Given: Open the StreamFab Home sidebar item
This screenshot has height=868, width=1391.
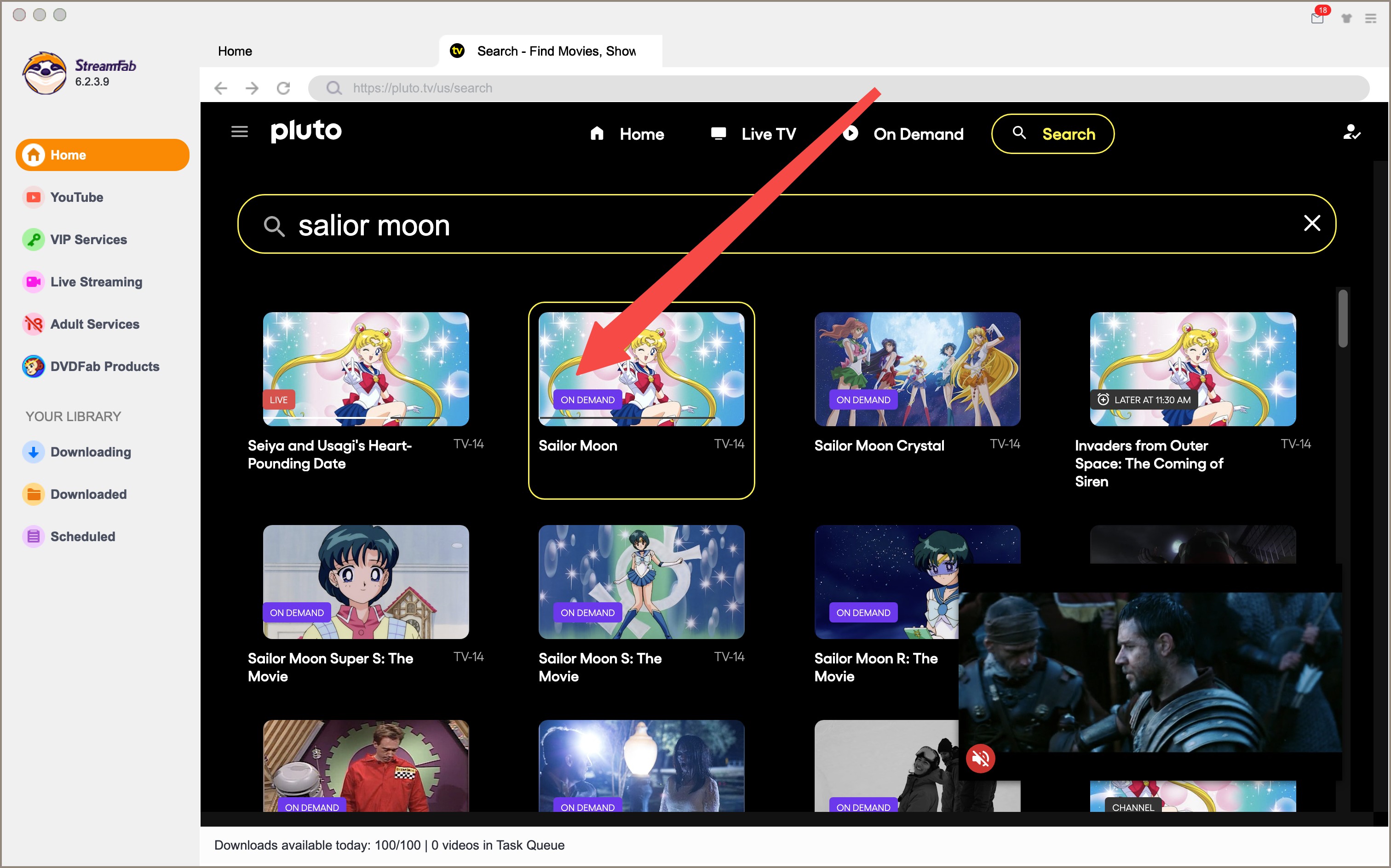Looking at the screenshot, I should [x=102, y=155].
